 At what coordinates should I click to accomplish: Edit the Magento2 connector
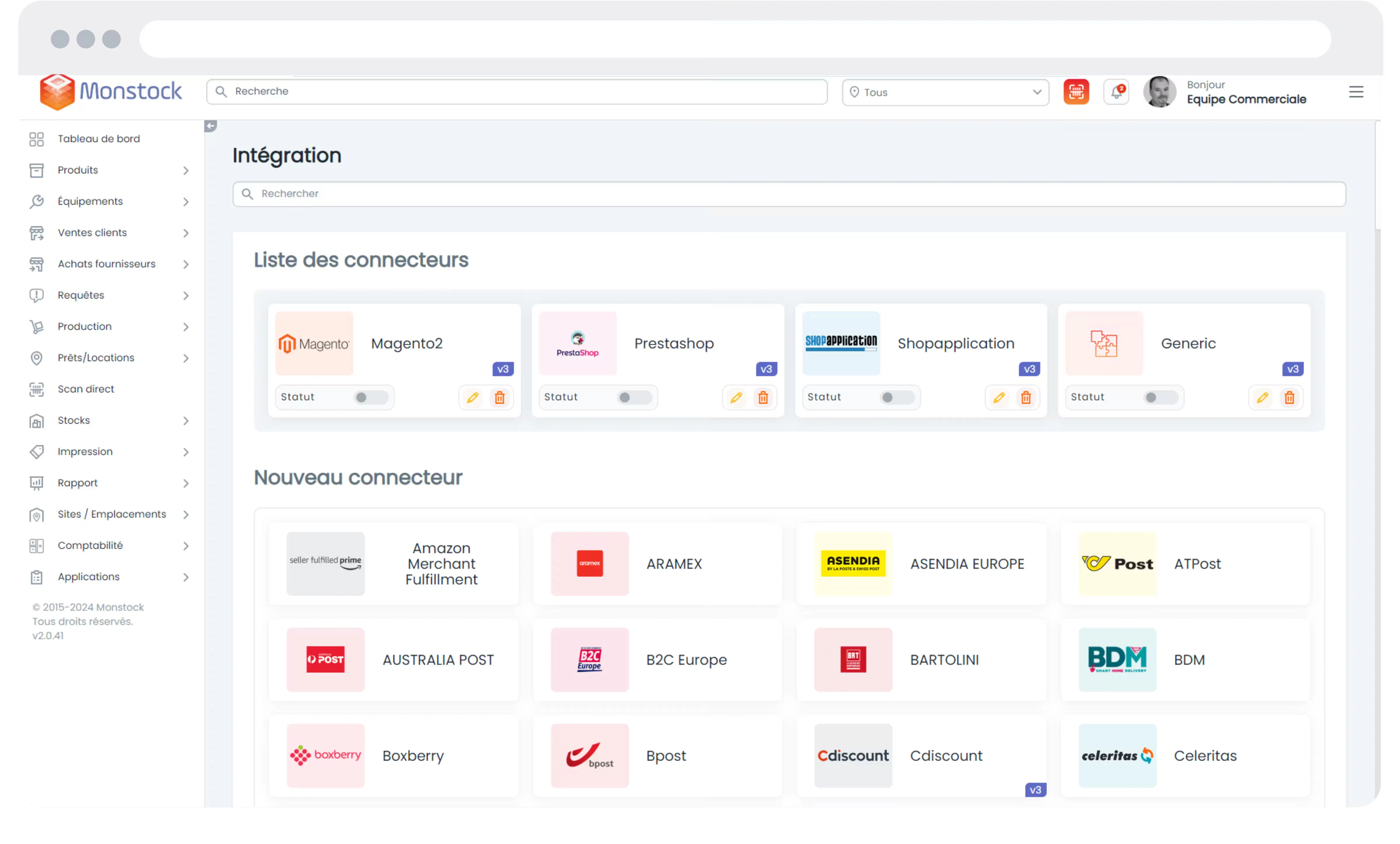pos(473,397)
